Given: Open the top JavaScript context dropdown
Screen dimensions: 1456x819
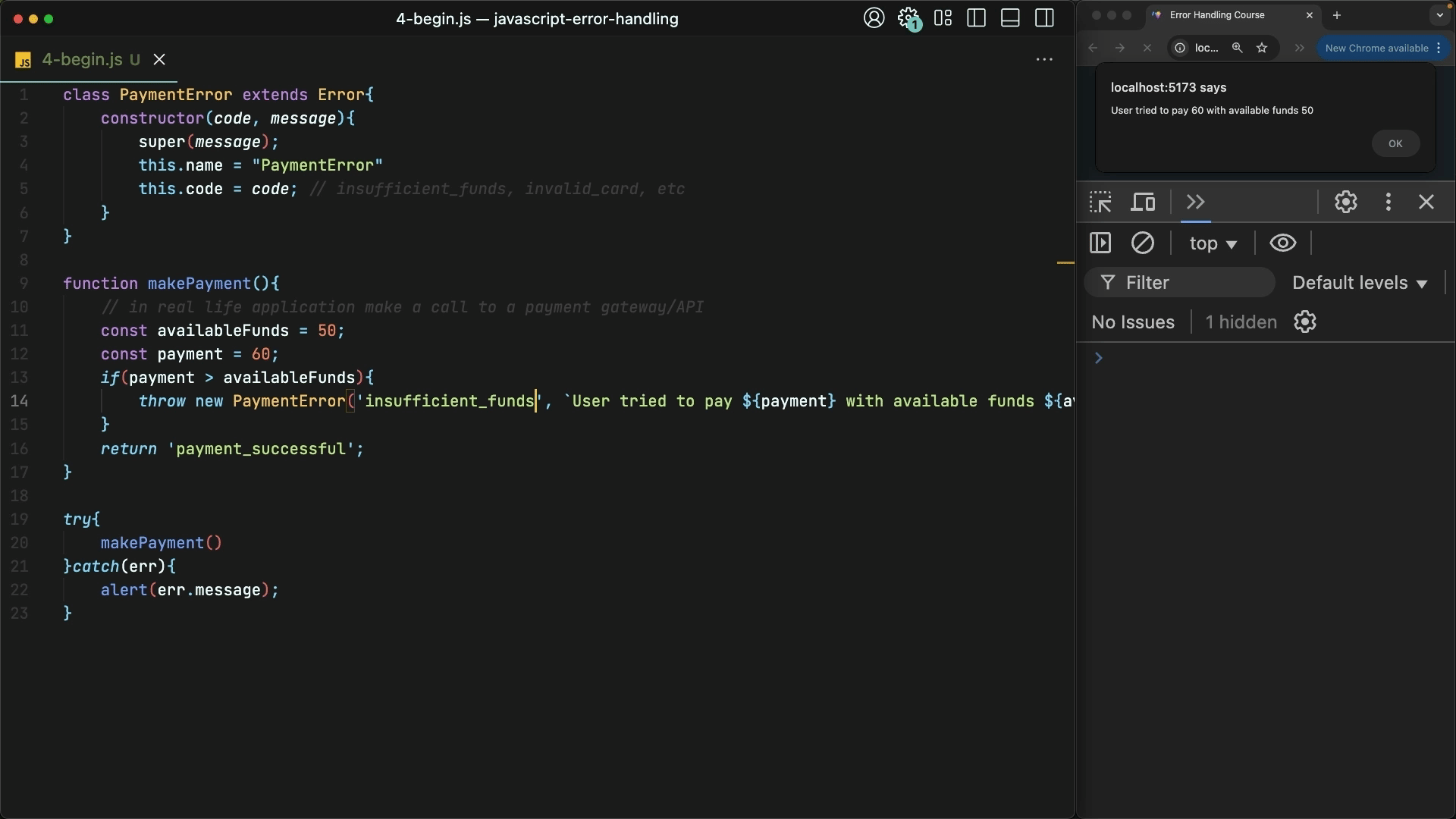Looking at the screenshot, I should click(1213, 243).
